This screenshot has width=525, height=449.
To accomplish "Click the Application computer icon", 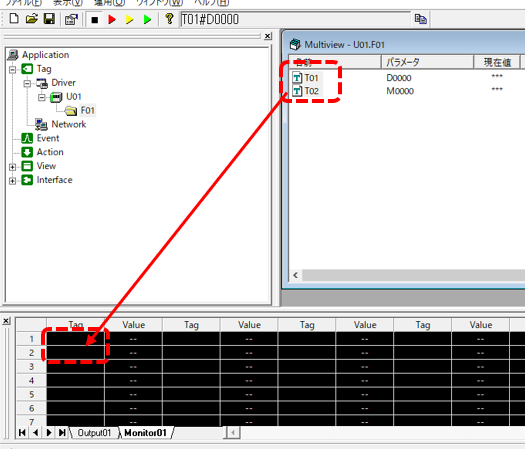I will [13, 55].
